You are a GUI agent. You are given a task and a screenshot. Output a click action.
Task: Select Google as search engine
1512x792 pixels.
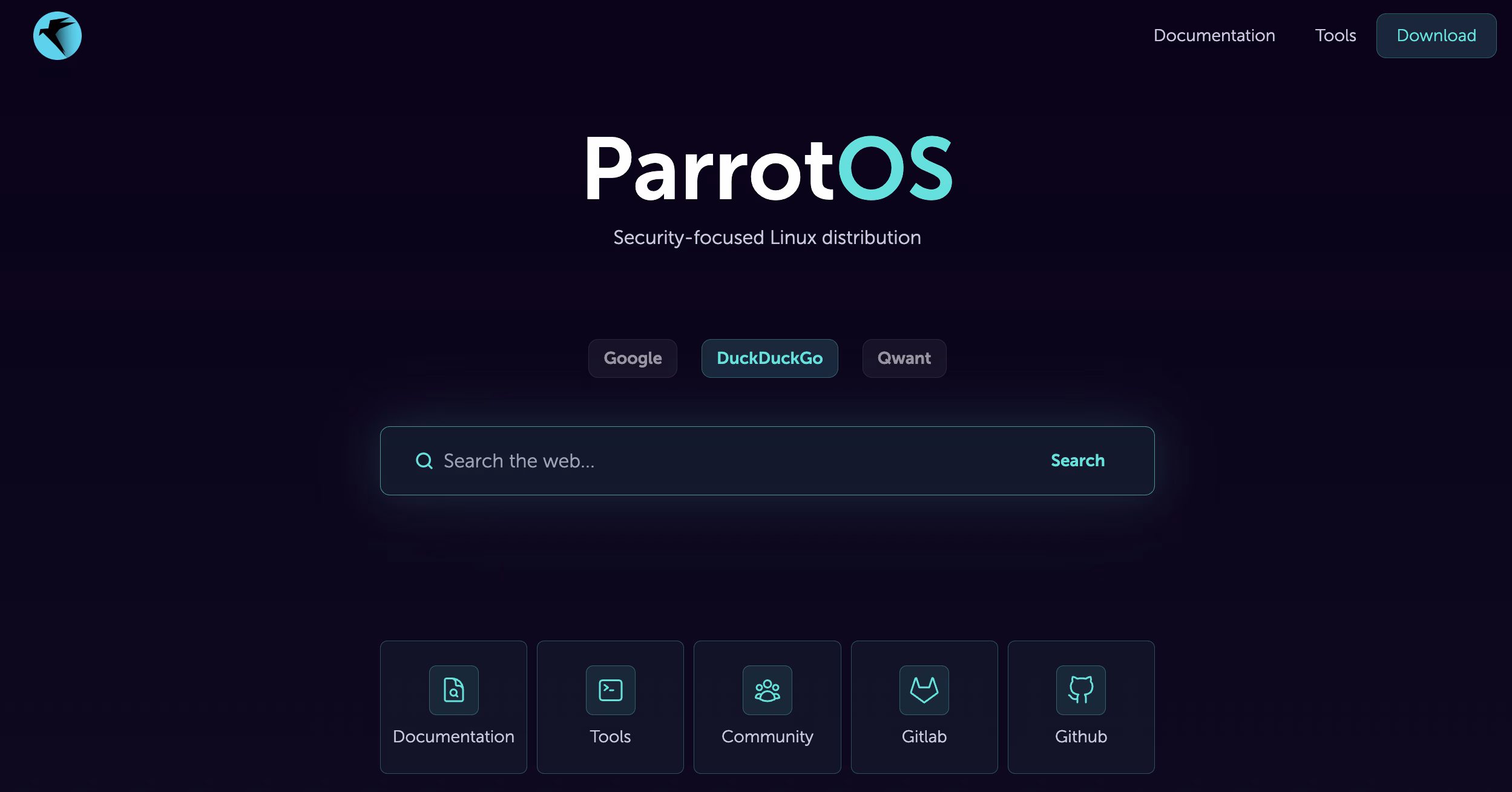[633, 358]
